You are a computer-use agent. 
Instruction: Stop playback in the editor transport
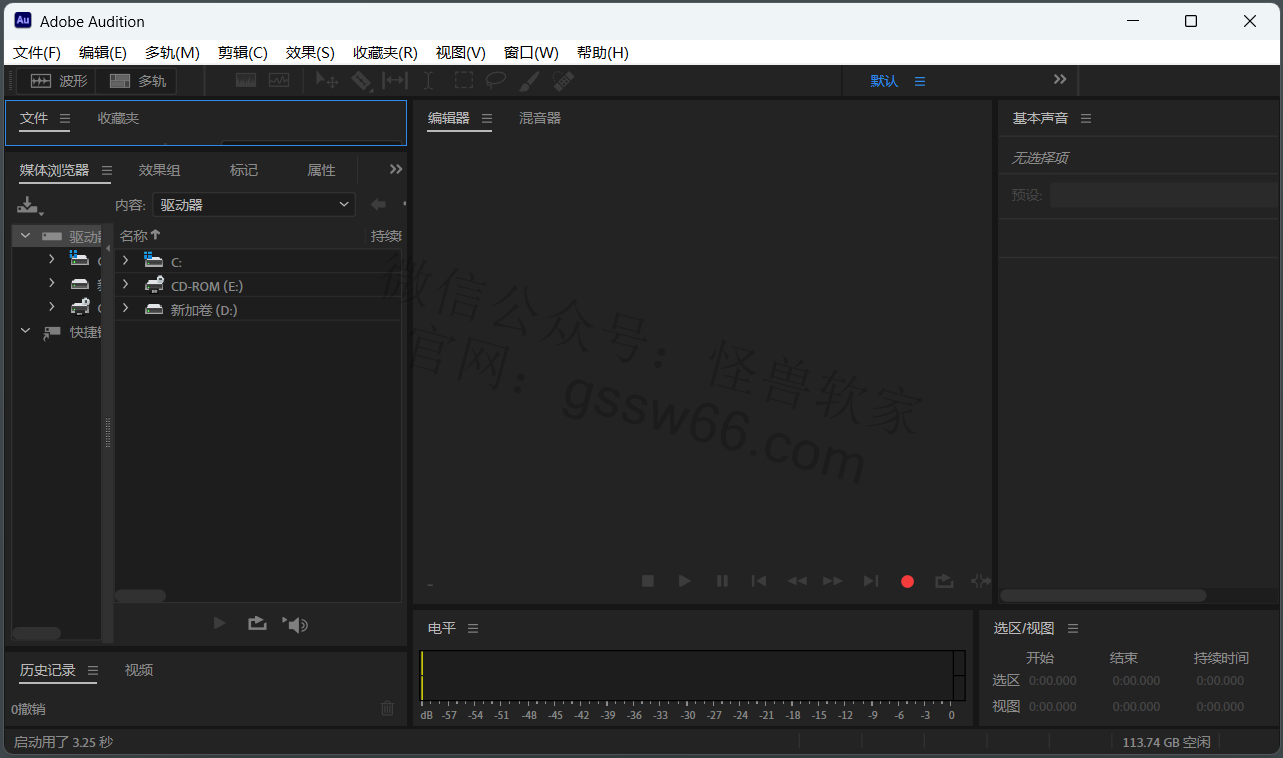(647, 581)
